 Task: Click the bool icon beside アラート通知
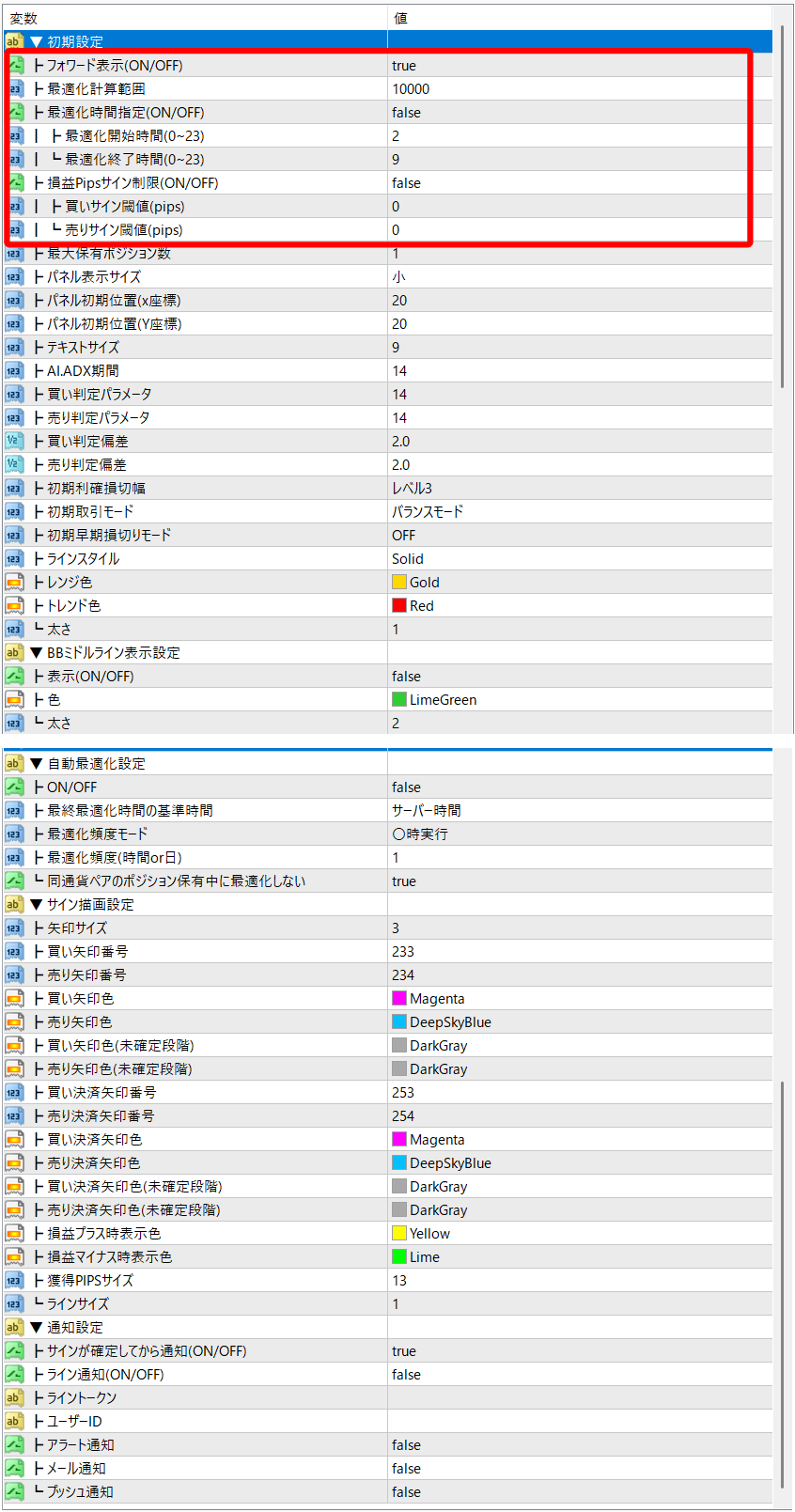coord(14,1444)
